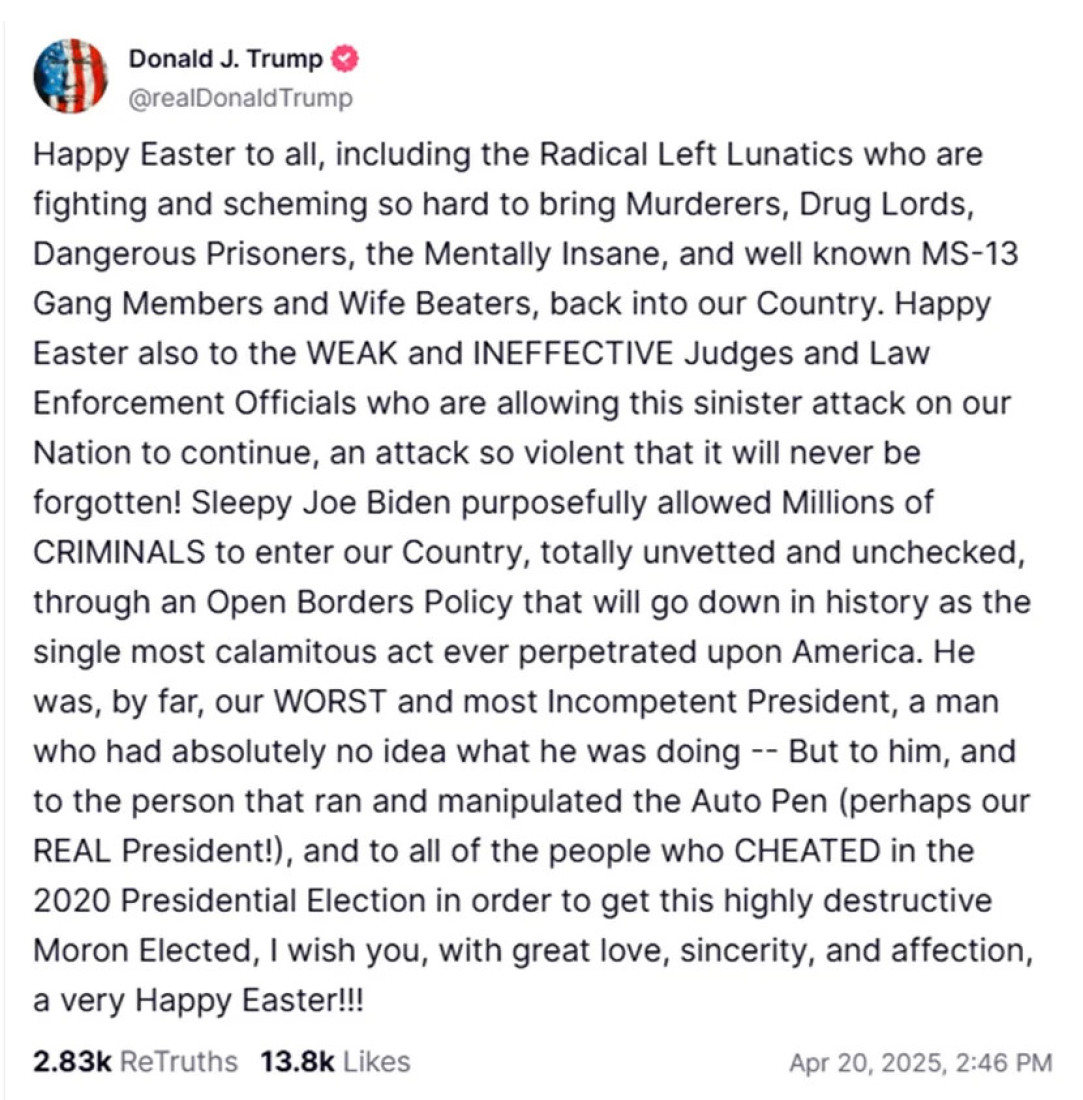Click the 13.8k Likes count
Screen dimensions: 1083x1100
tap(296, 1061)
